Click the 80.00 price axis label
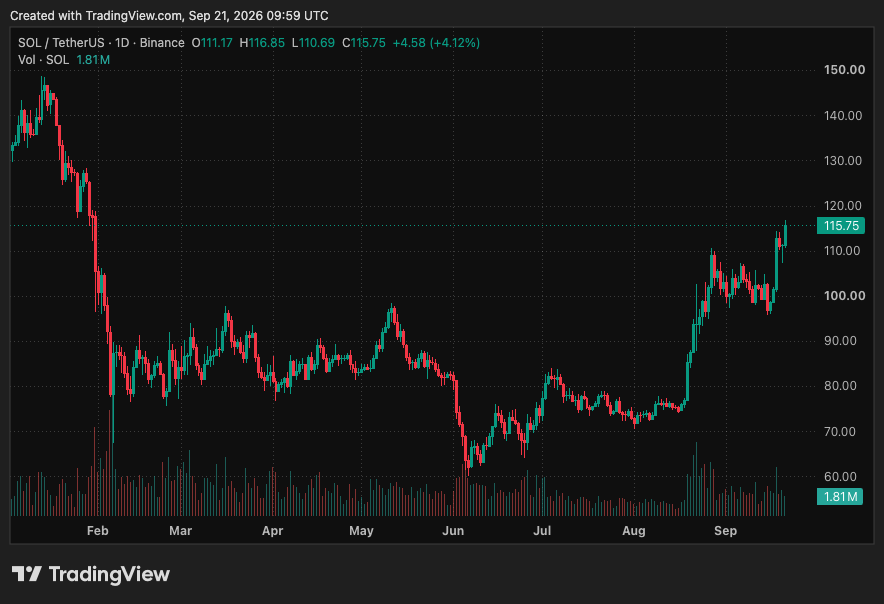The image size is (884, 604). click(841, 386)
